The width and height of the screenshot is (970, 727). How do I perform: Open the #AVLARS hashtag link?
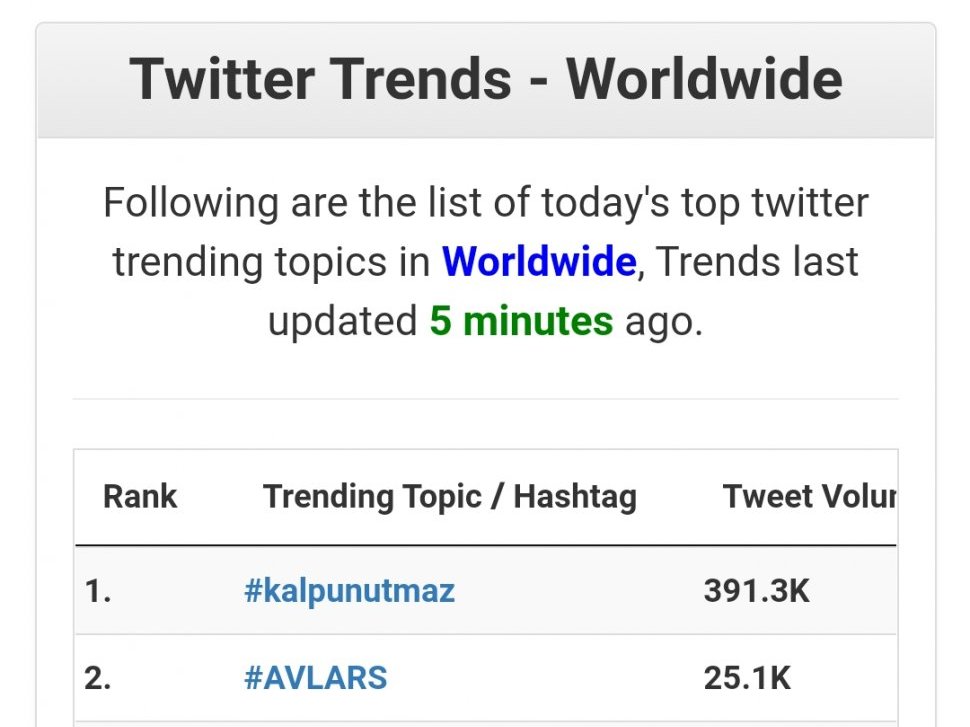[x=315, y=678]
